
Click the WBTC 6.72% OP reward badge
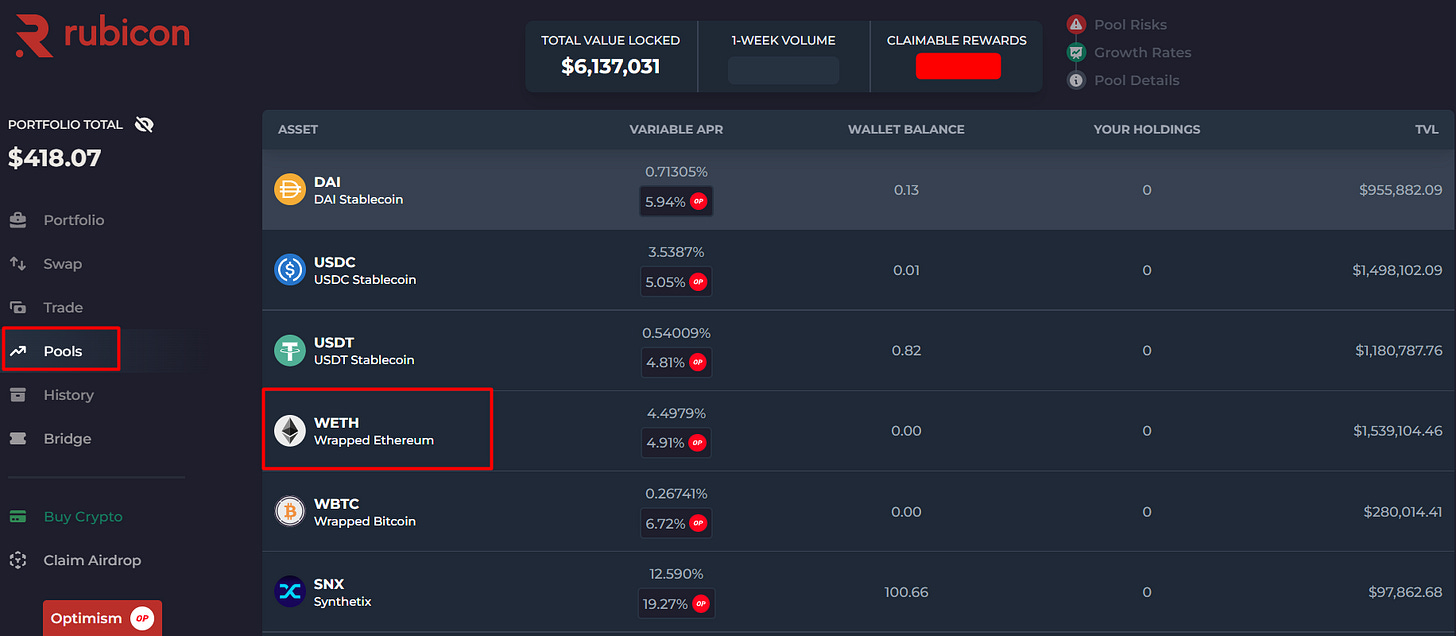tap(676, 523)
